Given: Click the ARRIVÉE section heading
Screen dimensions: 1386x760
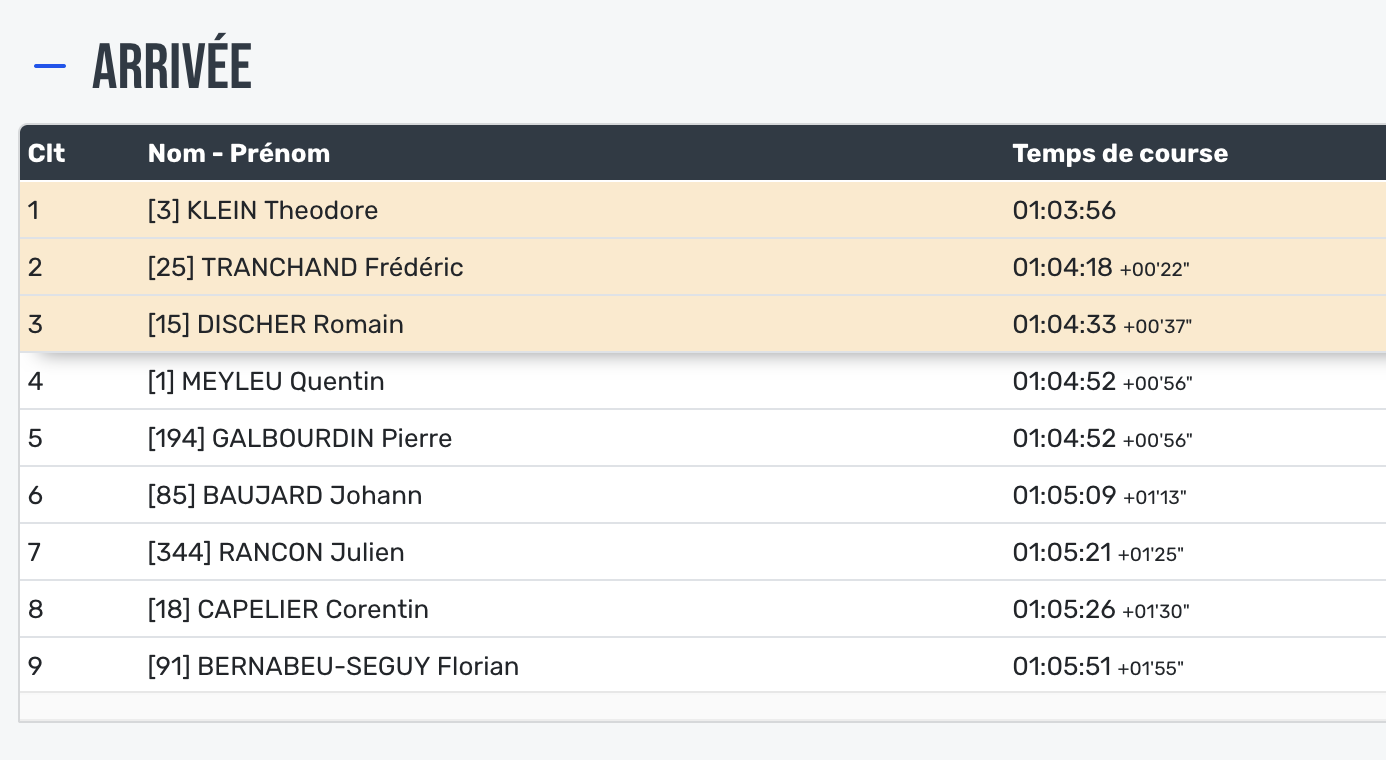Looking at the screenshot, I should [x=172, y=68].
